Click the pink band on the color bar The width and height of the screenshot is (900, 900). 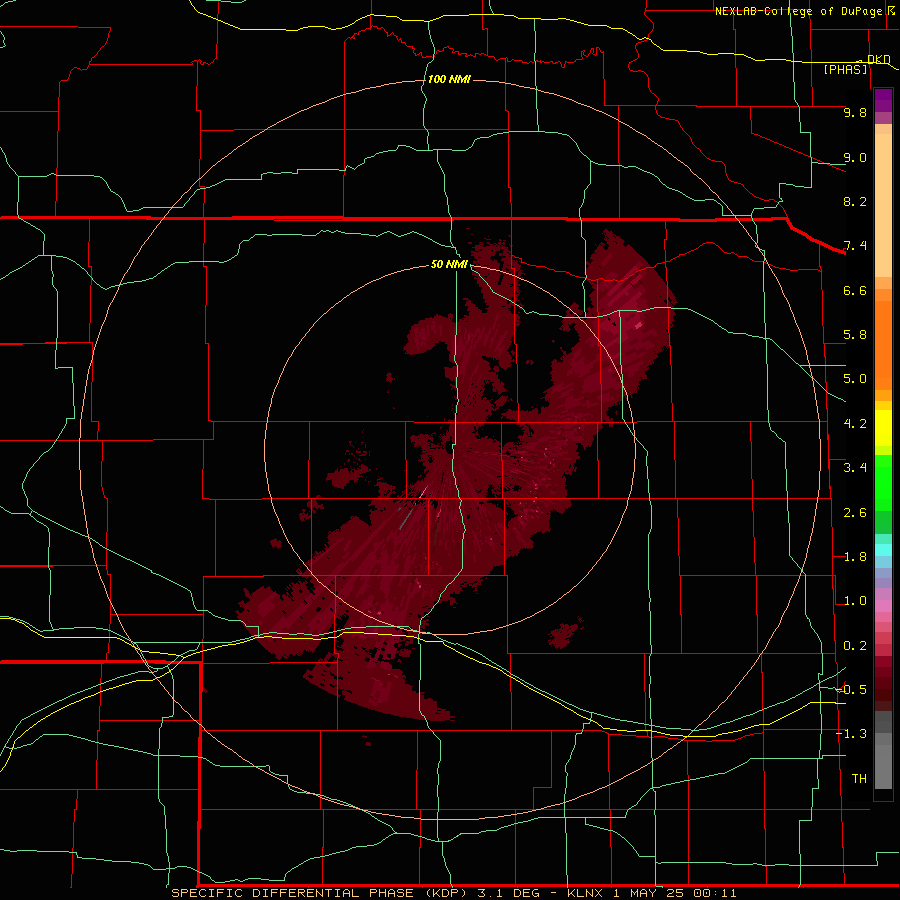pyautogui.click(x=883, y=606)
